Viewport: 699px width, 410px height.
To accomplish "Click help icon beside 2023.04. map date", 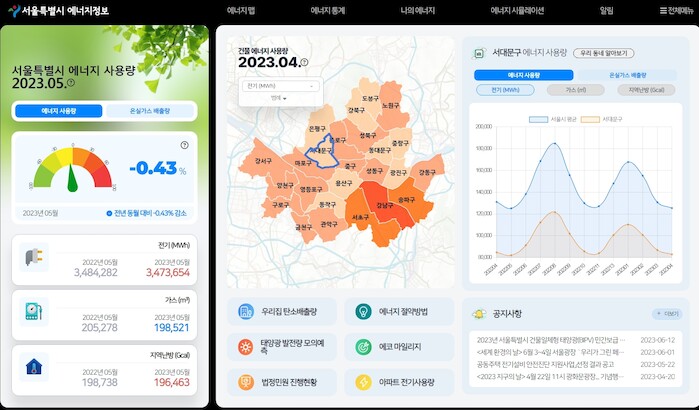I will [304, 63].
